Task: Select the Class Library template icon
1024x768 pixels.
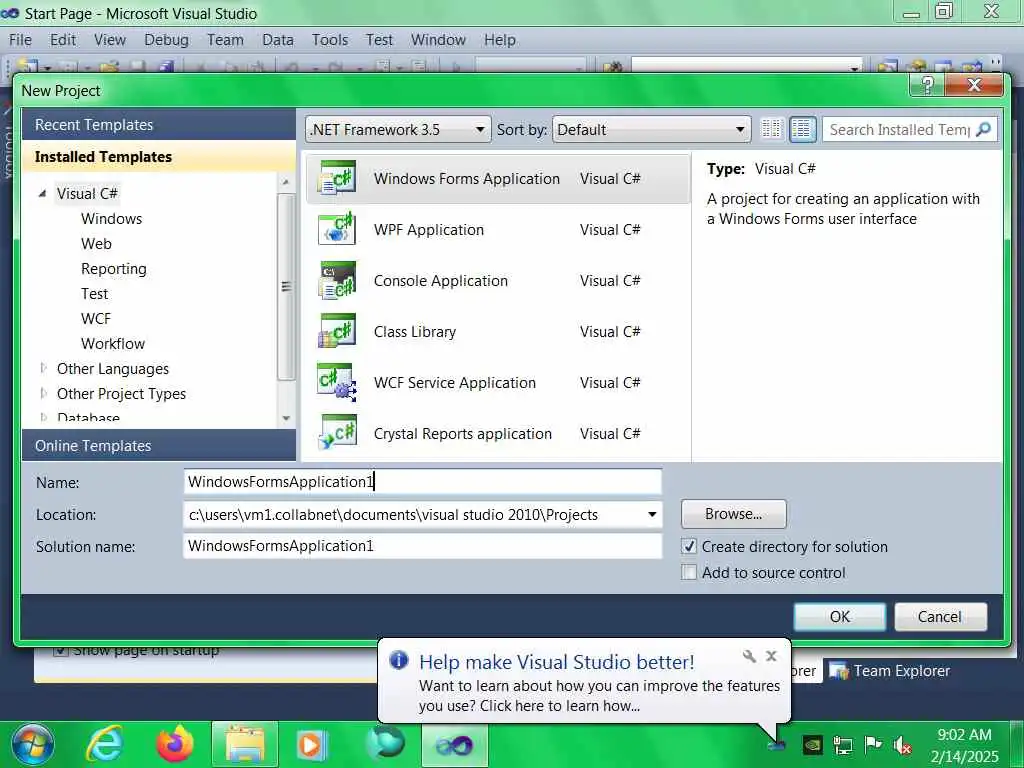Action: (337, 331)
